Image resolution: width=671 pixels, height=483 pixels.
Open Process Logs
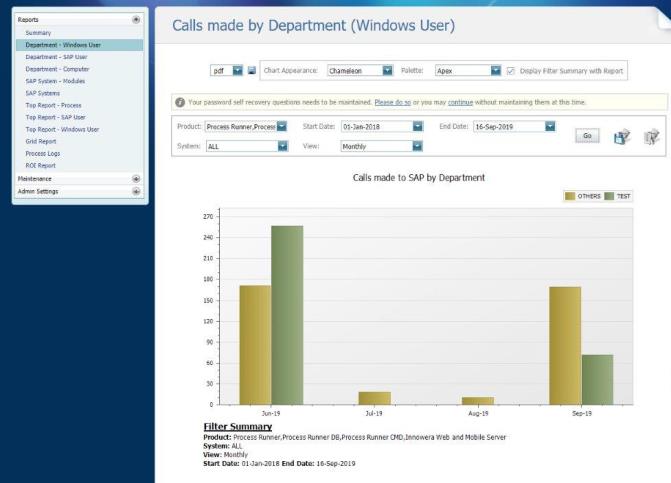(x=42, y=153)
